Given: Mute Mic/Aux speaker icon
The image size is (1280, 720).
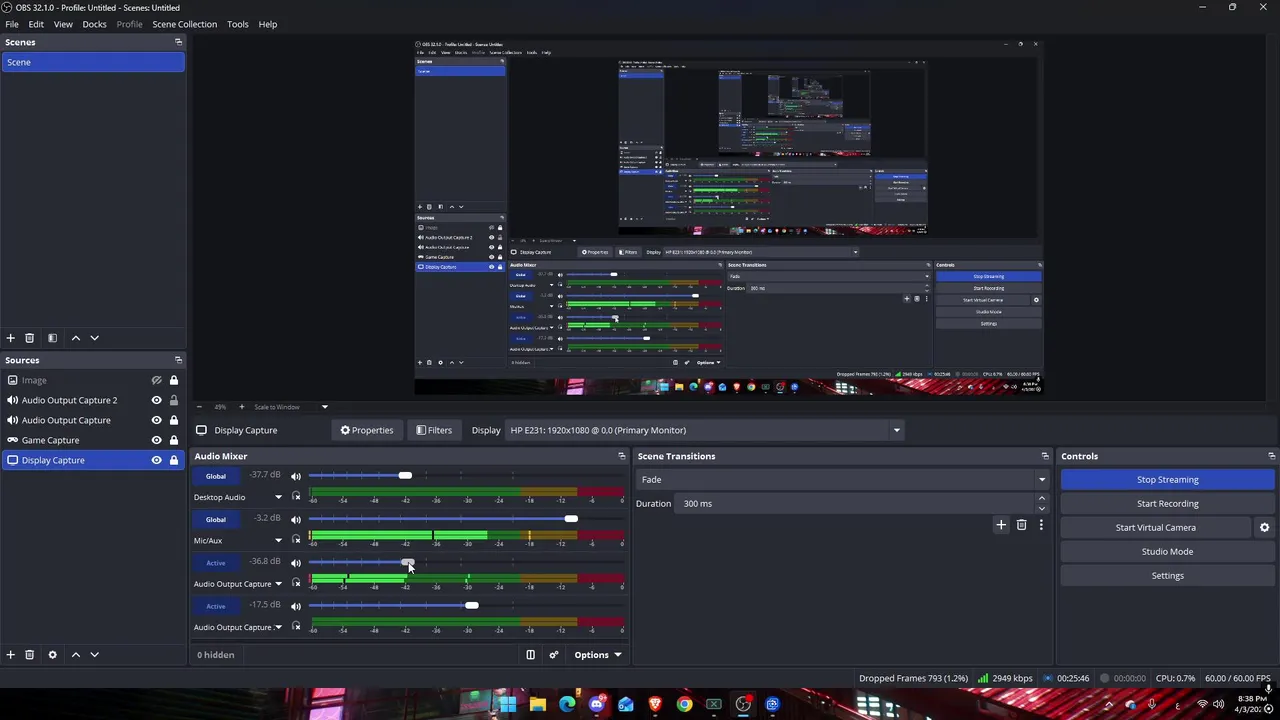Looking at the screenshot, I should (x=295, y=519).
